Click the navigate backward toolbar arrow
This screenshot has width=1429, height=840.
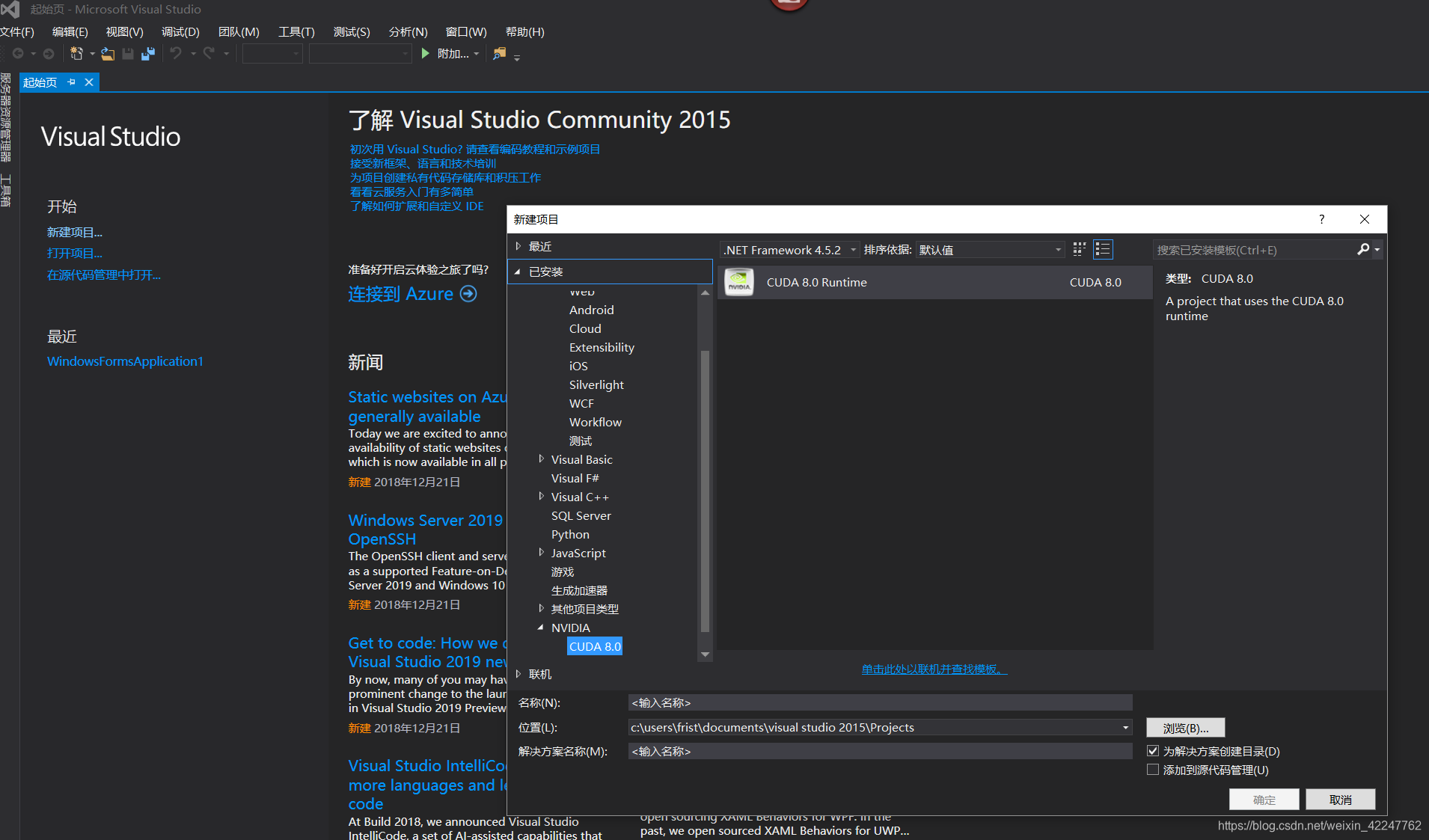pos(18,53)
